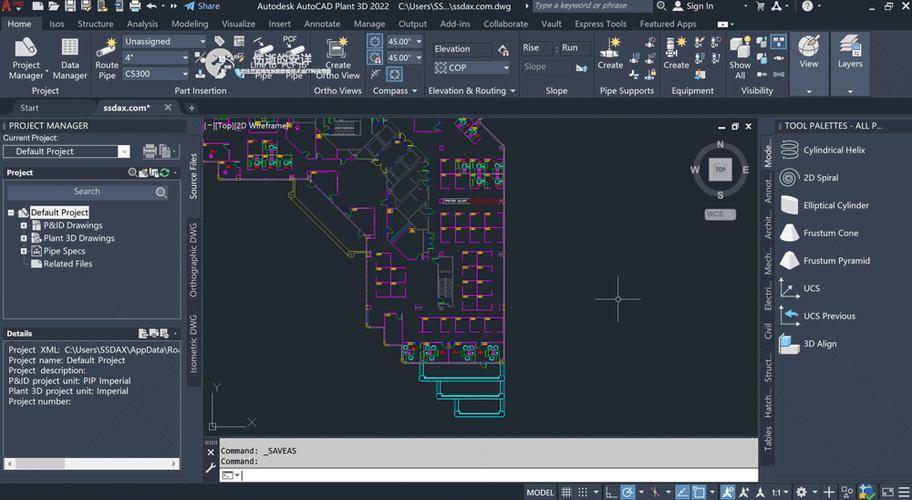Screen dimensions: 912x500
Task: Toggle ortho mode in status bar
Action: [x=609, y=492]
